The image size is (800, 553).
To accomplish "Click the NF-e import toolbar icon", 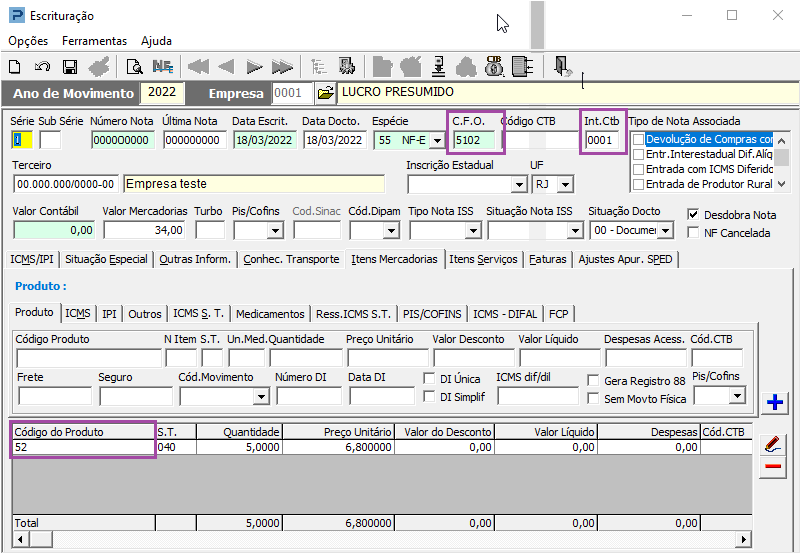I will 163,66.
